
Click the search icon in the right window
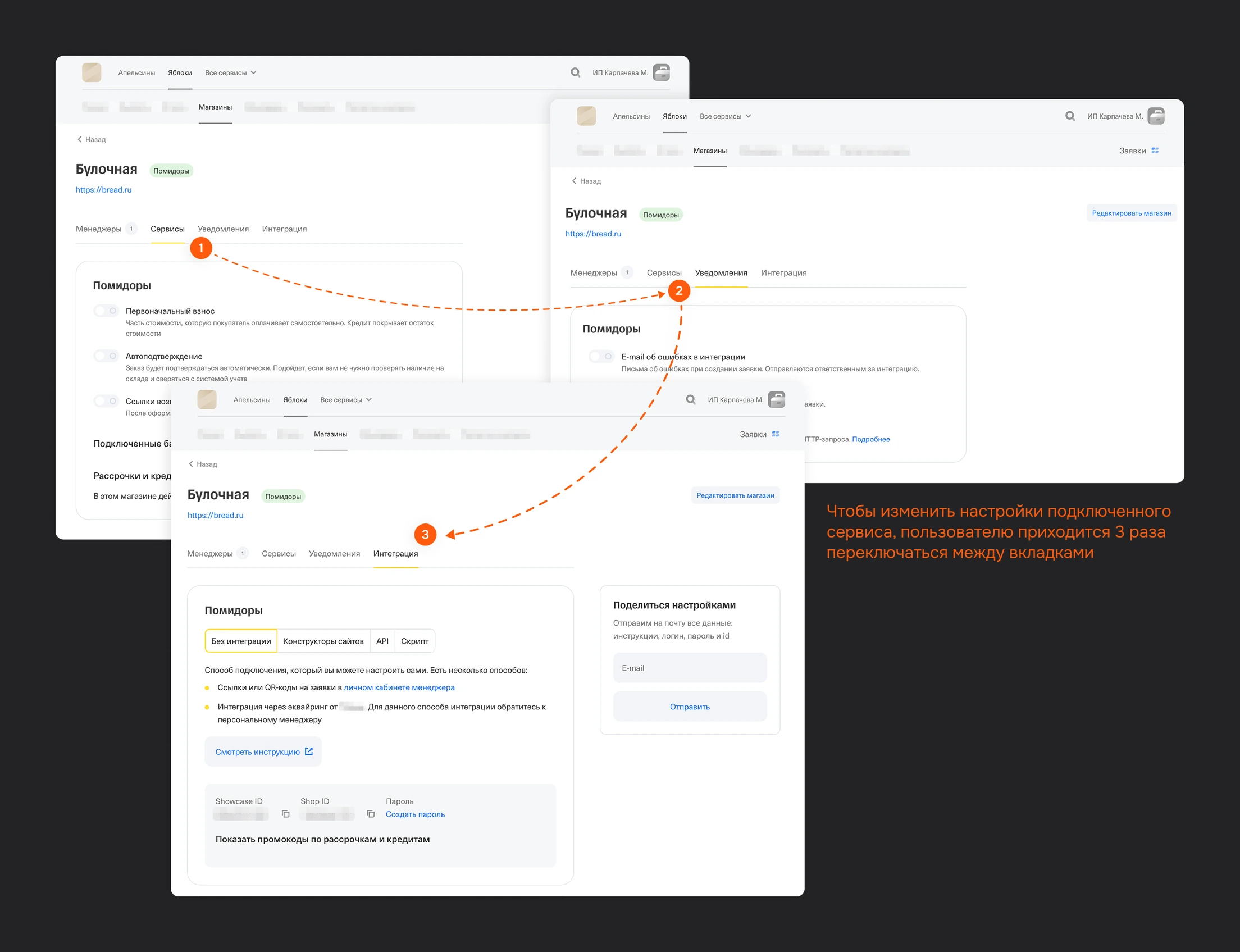click(x=1069, y=116)
